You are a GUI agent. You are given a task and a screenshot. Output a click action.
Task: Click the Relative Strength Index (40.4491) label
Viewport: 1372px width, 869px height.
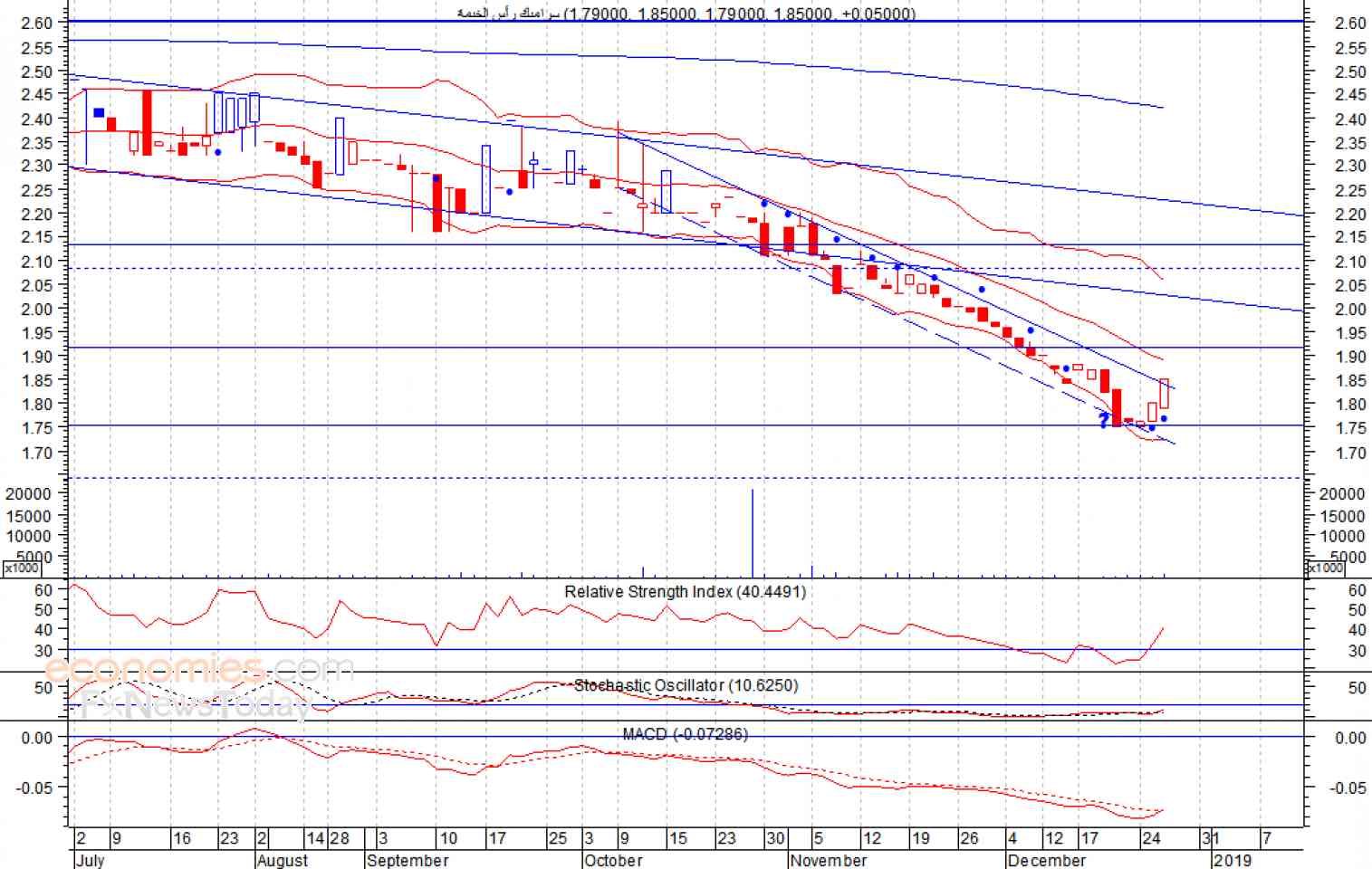pos(685,592)
